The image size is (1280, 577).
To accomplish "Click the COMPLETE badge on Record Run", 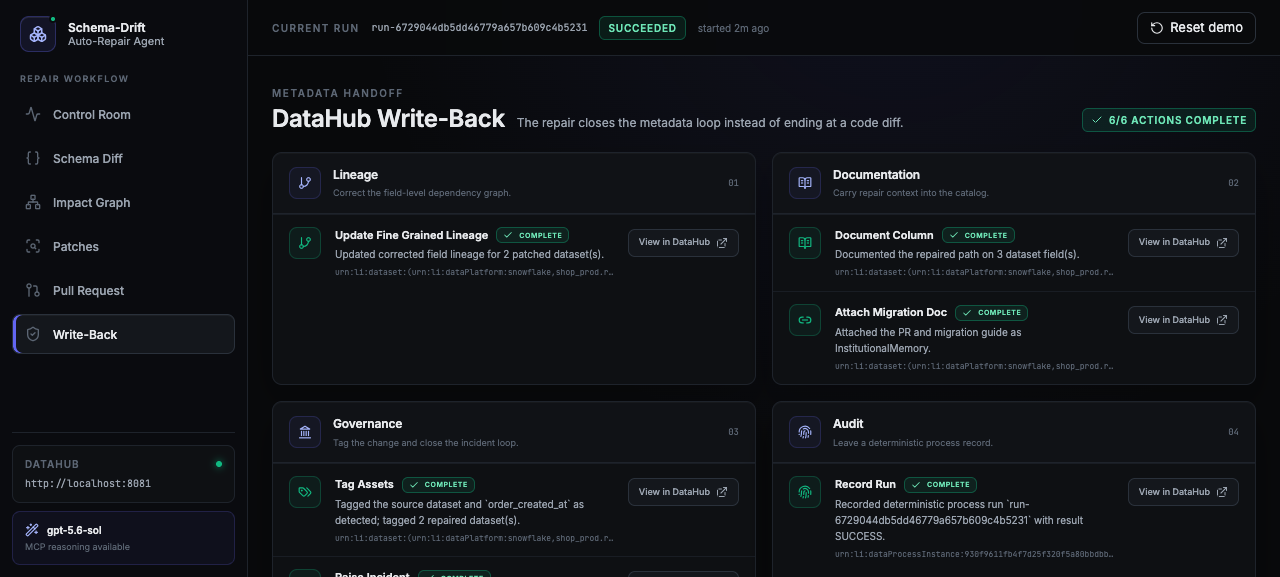I will (940, 484).
